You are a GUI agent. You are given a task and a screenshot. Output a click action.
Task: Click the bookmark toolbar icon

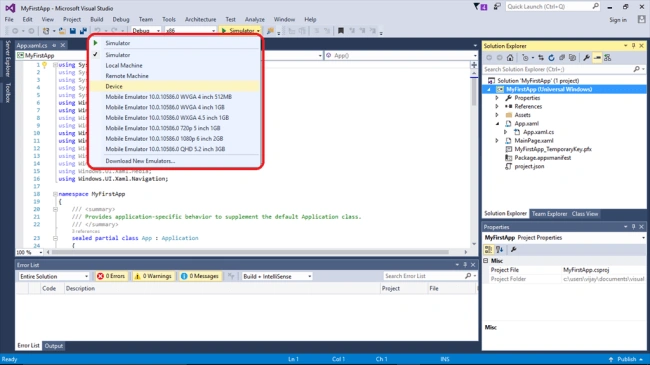pos(341,31)
